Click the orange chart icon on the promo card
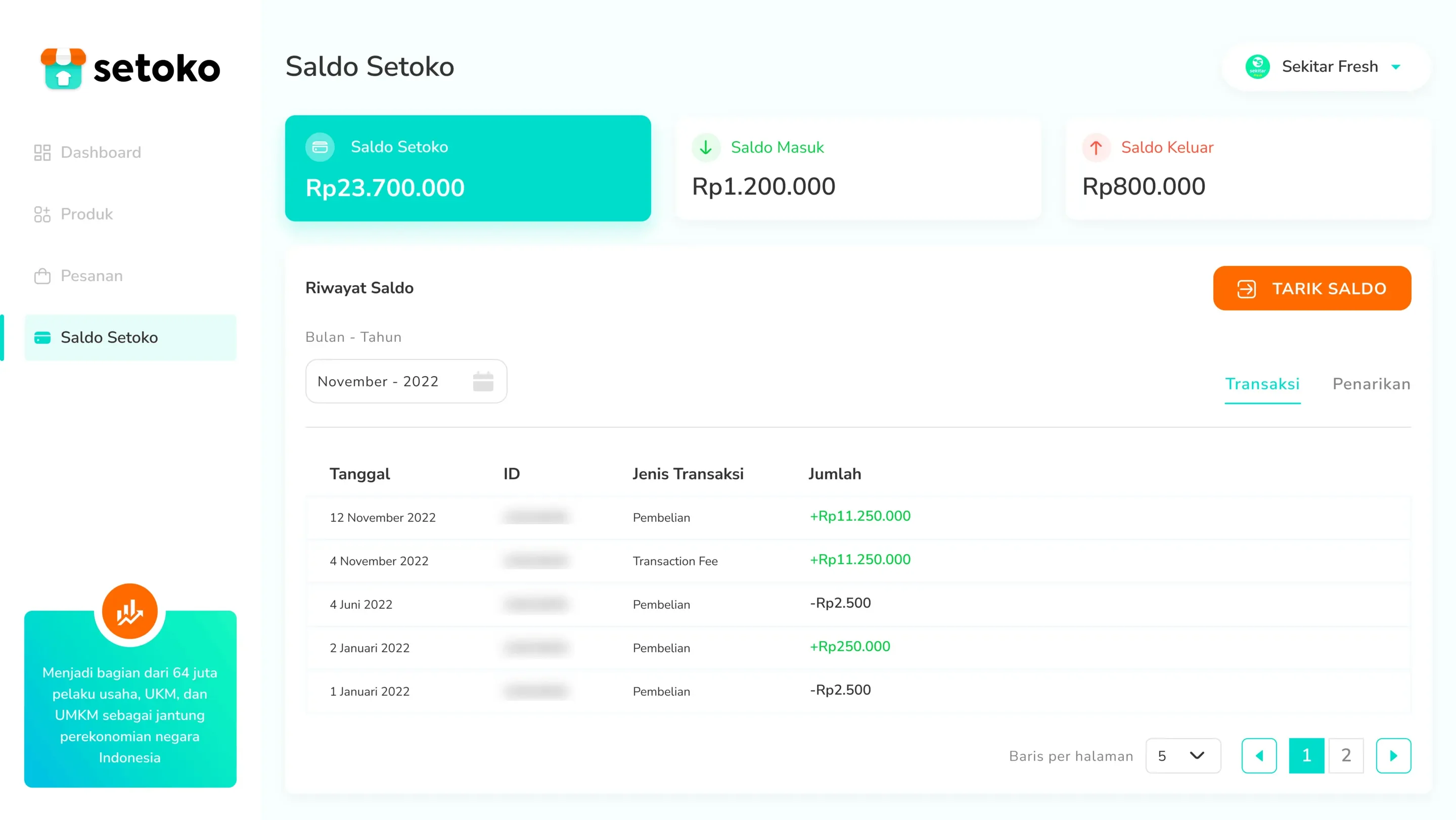 click(x=130, y=612)
